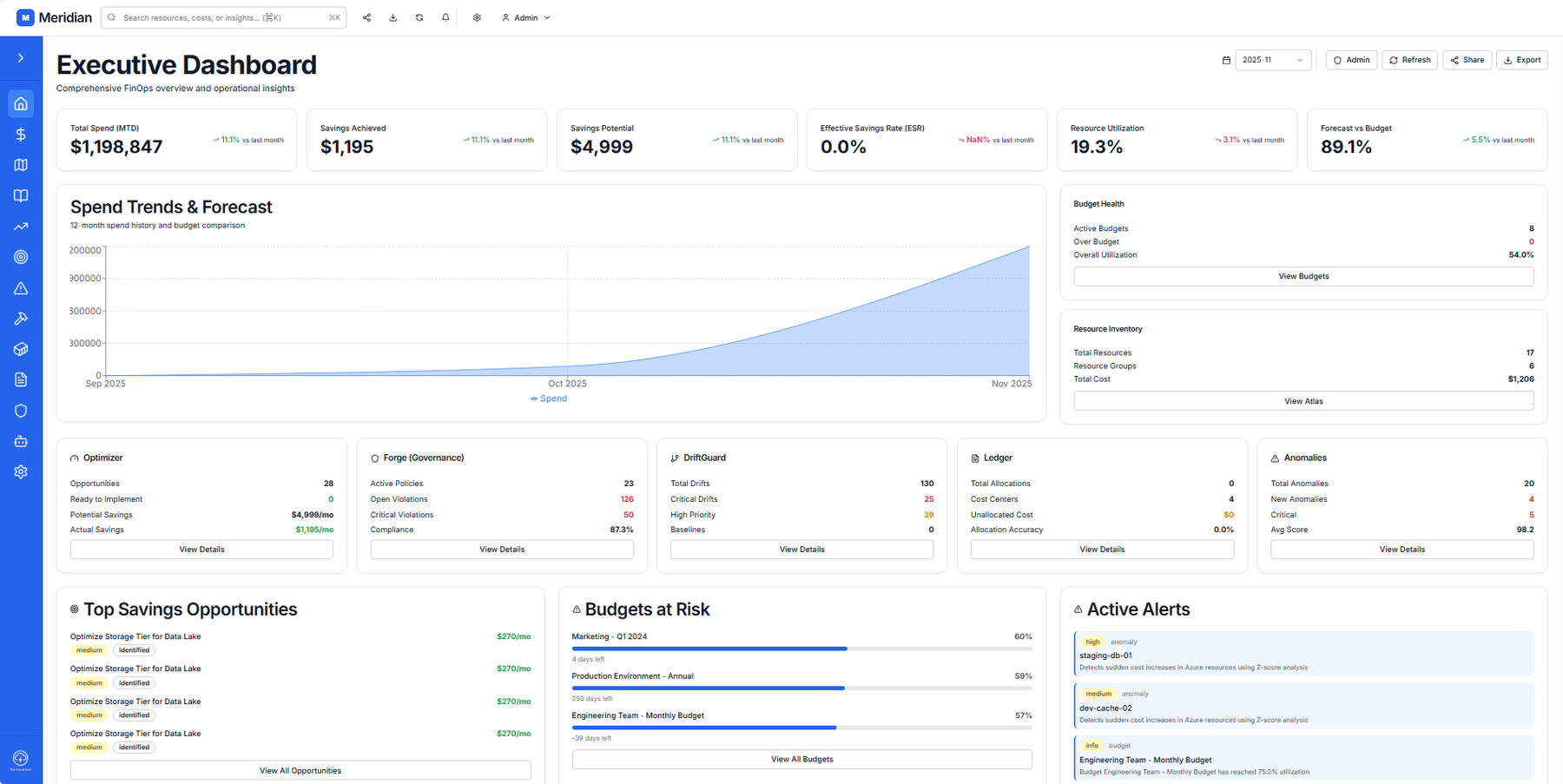1563x784 pixels.
Task: Click the shield icon in the sidebar
Action: click(21, 411)
